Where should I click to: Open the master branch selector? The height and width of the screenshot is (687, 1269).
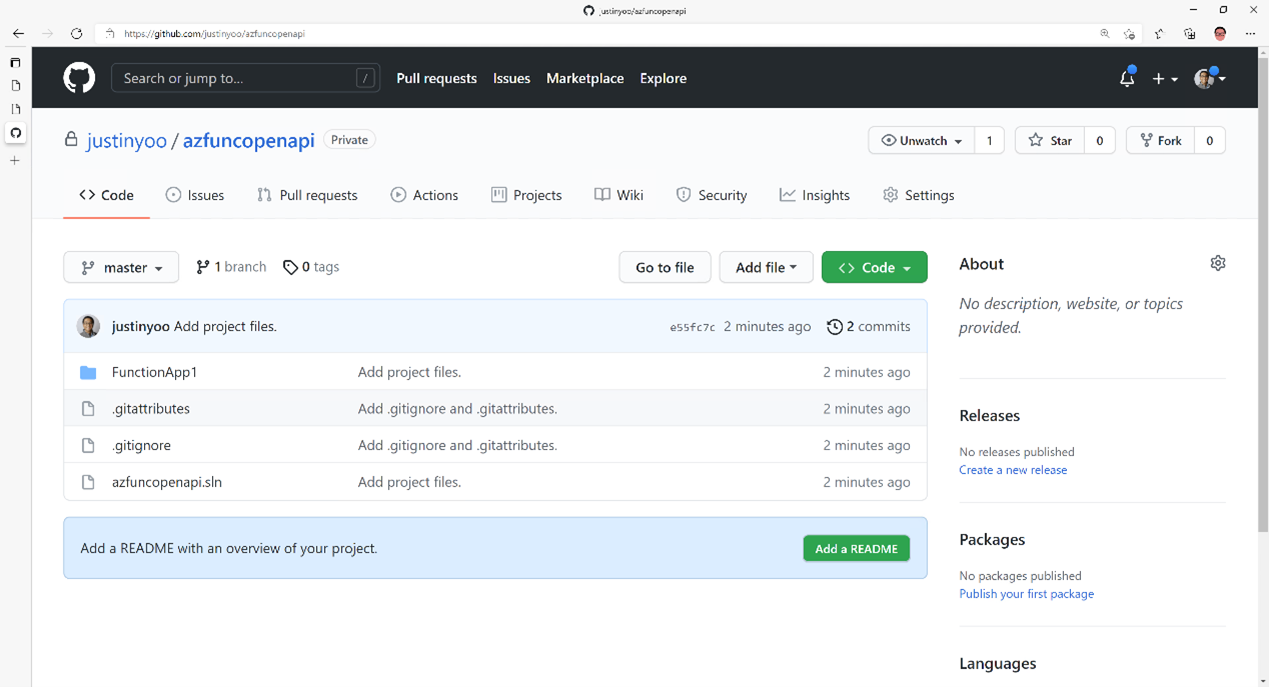click(x=121, y=267)
